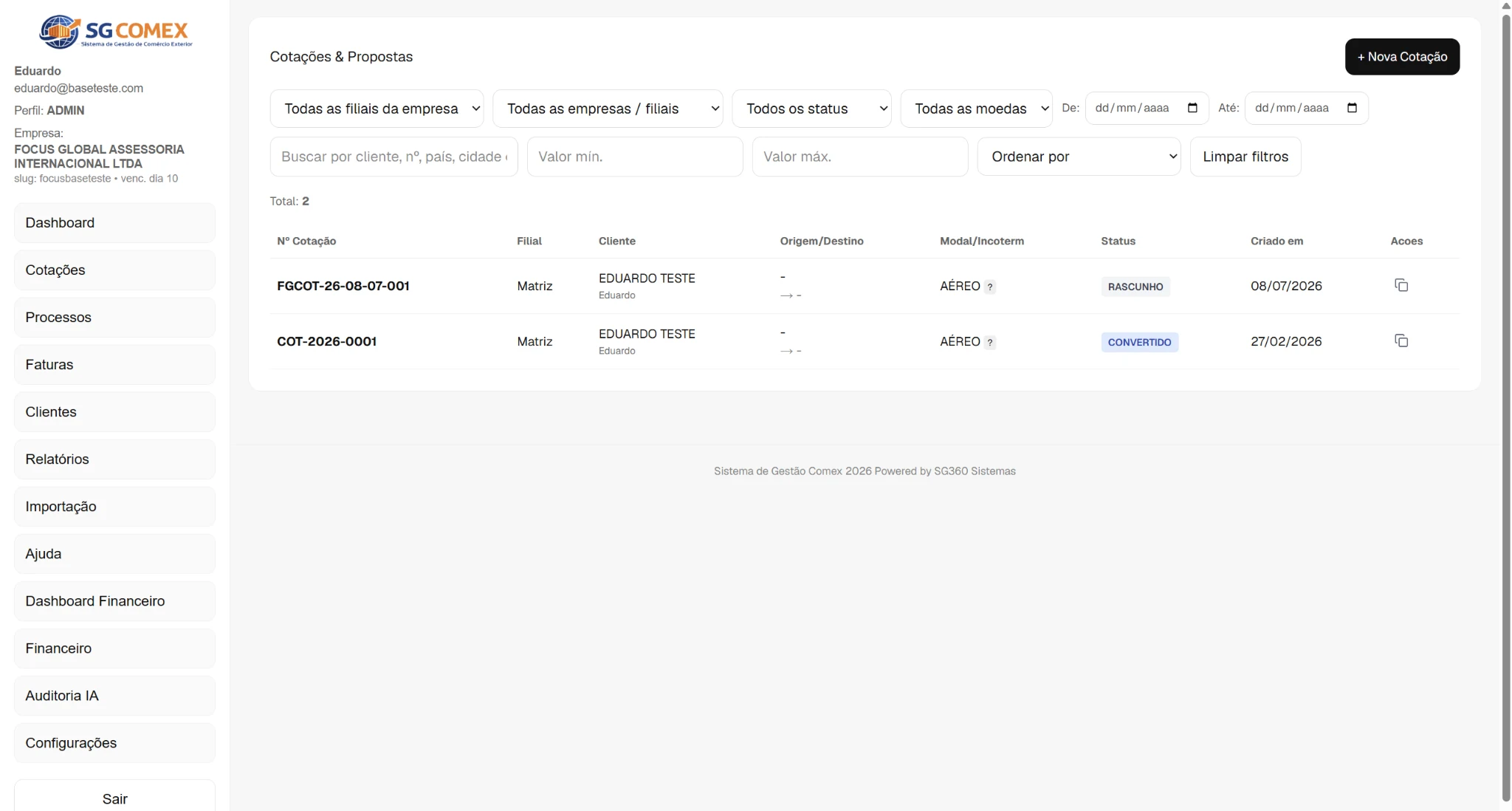This screenshot has height=811, width=1512.
Task: Click the Cliente column header
Action: 616,241
